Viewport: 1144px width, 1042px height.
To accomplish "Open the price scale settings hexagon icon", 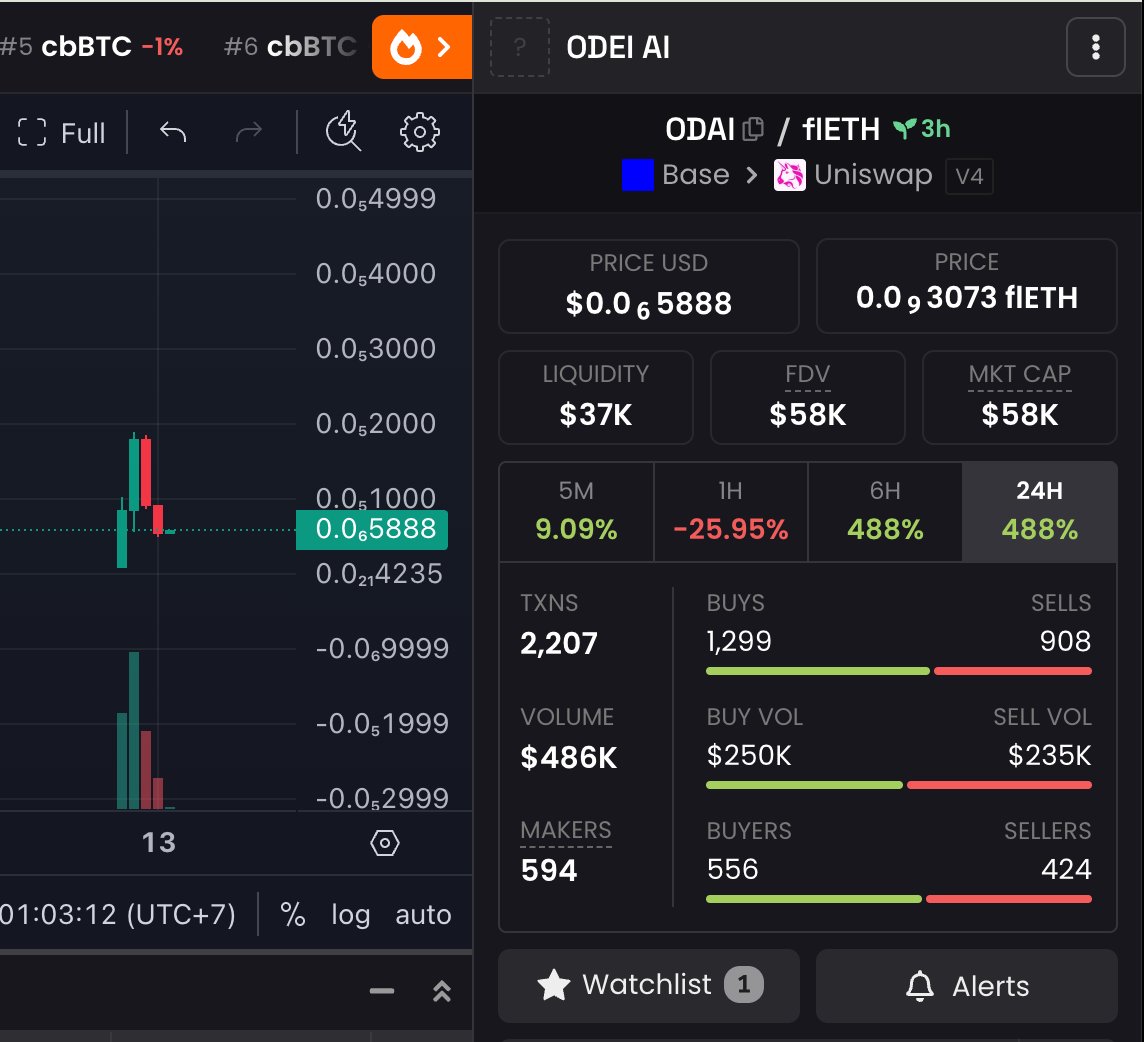I will pyautogui.click(x=384, y=843).
